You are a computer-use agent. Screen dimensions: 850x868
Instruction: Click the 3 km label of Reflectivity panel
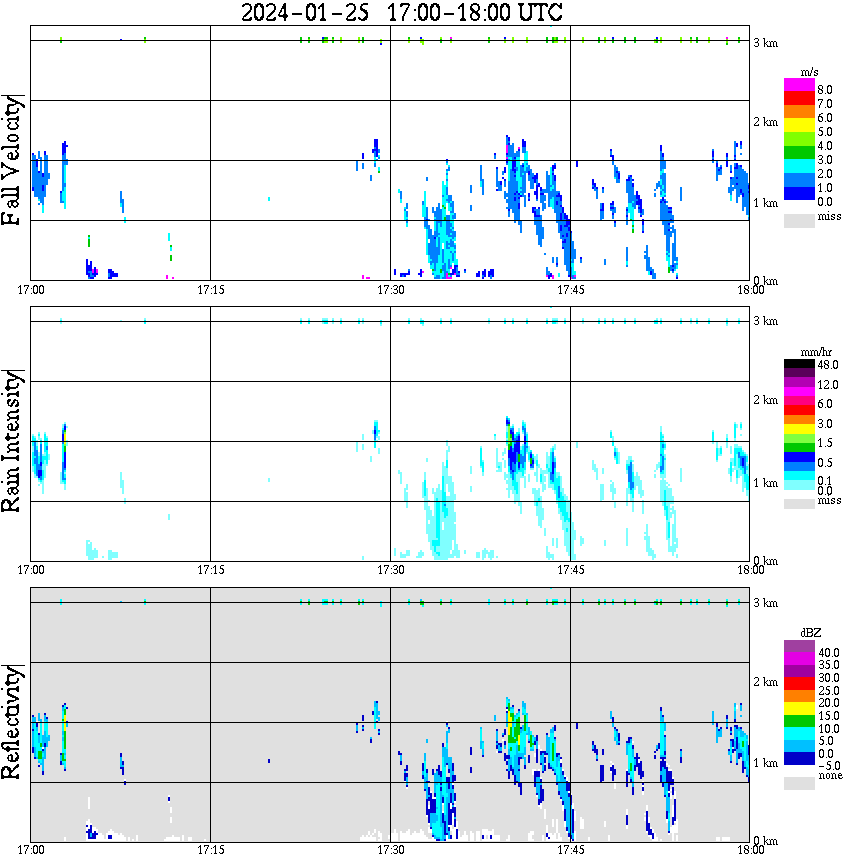pos(765,602)
